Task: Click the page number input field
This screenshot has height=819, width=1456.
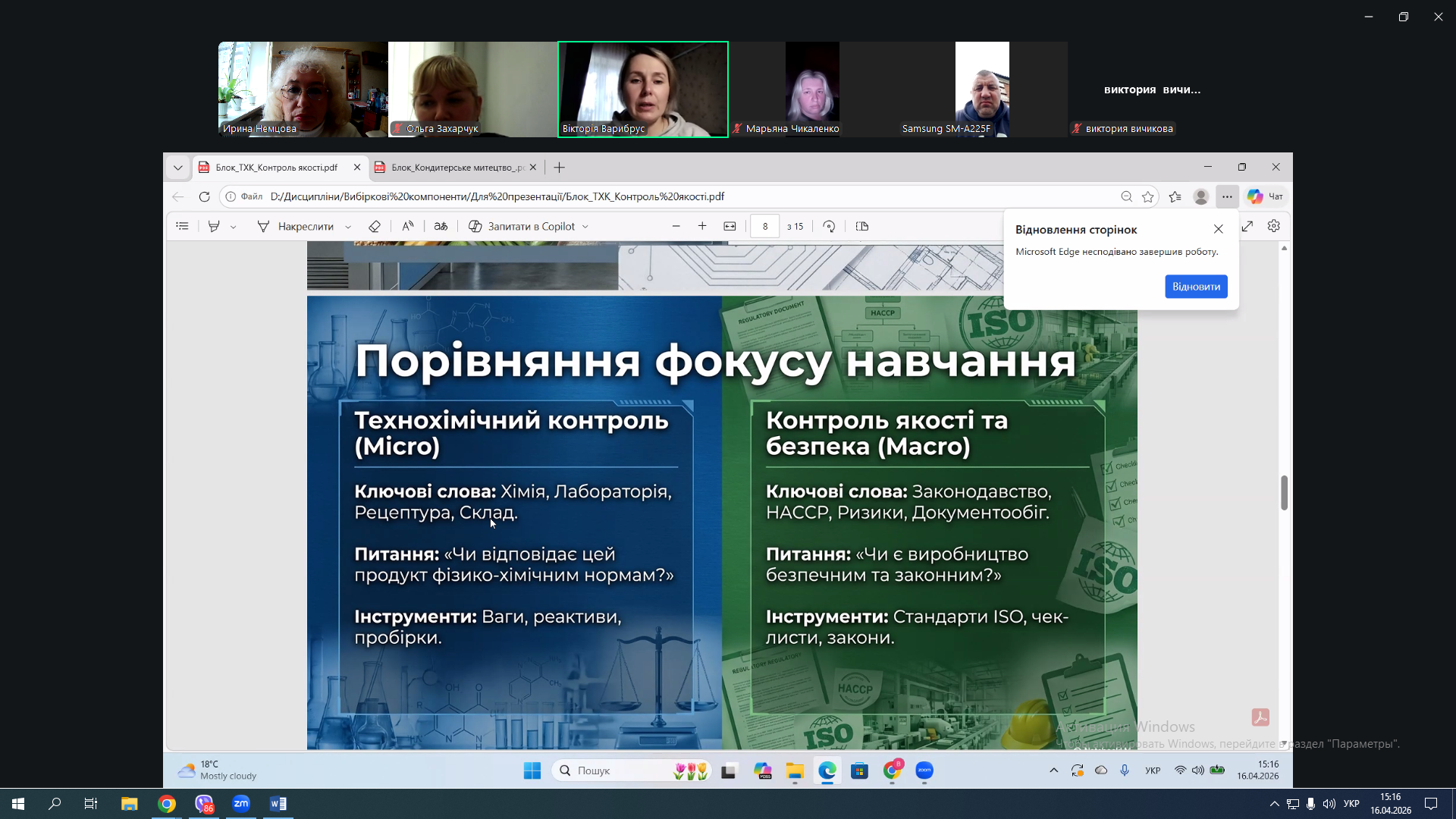Action: [x=764, y=226]
